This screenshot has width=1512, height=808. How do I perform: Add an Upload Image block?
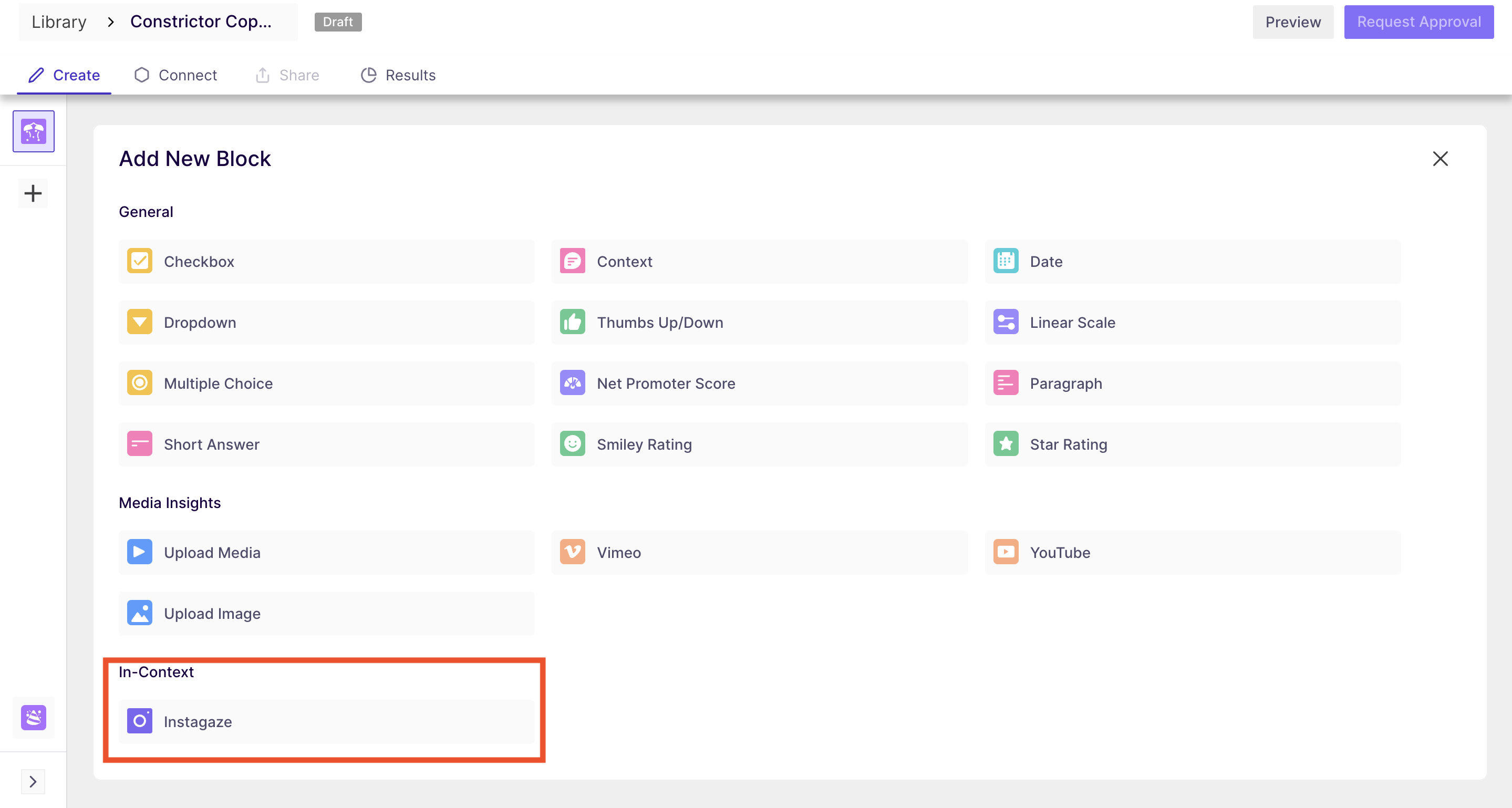[x=326, y=614]
